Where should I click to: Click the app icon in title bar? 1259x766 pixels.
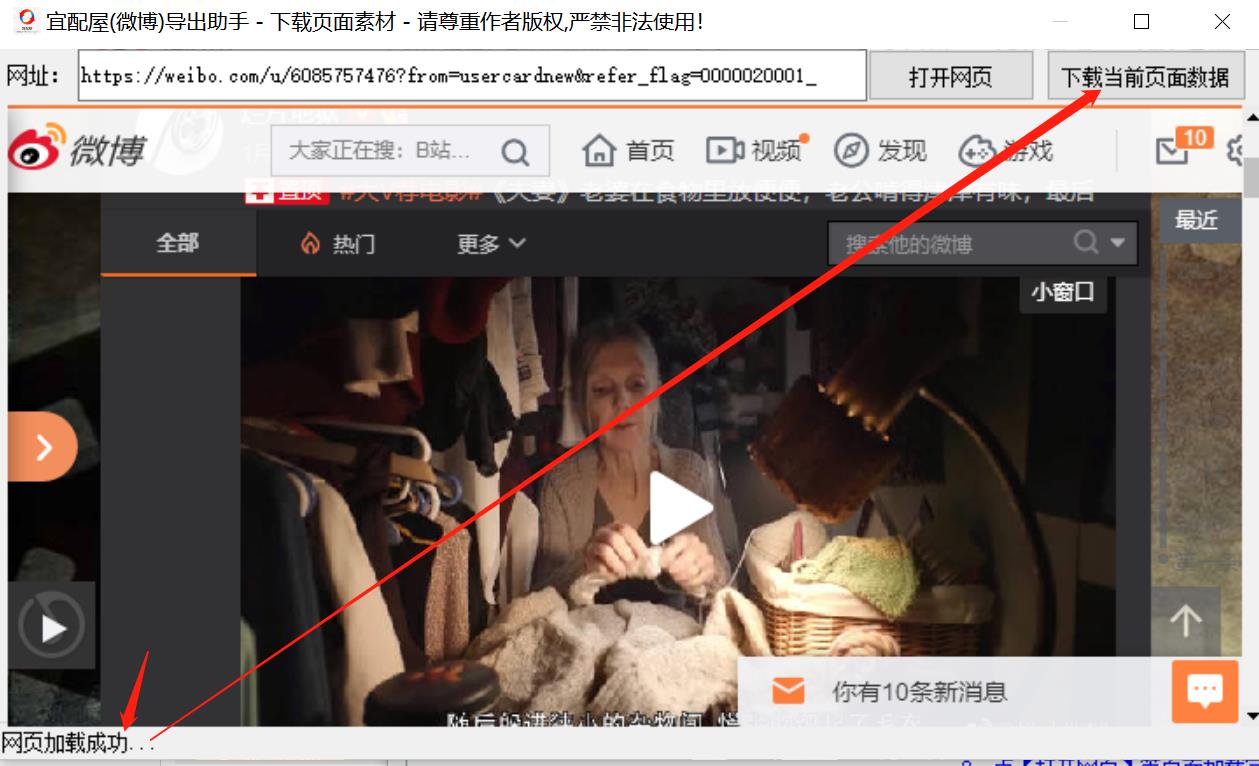(x=26, y=21)
